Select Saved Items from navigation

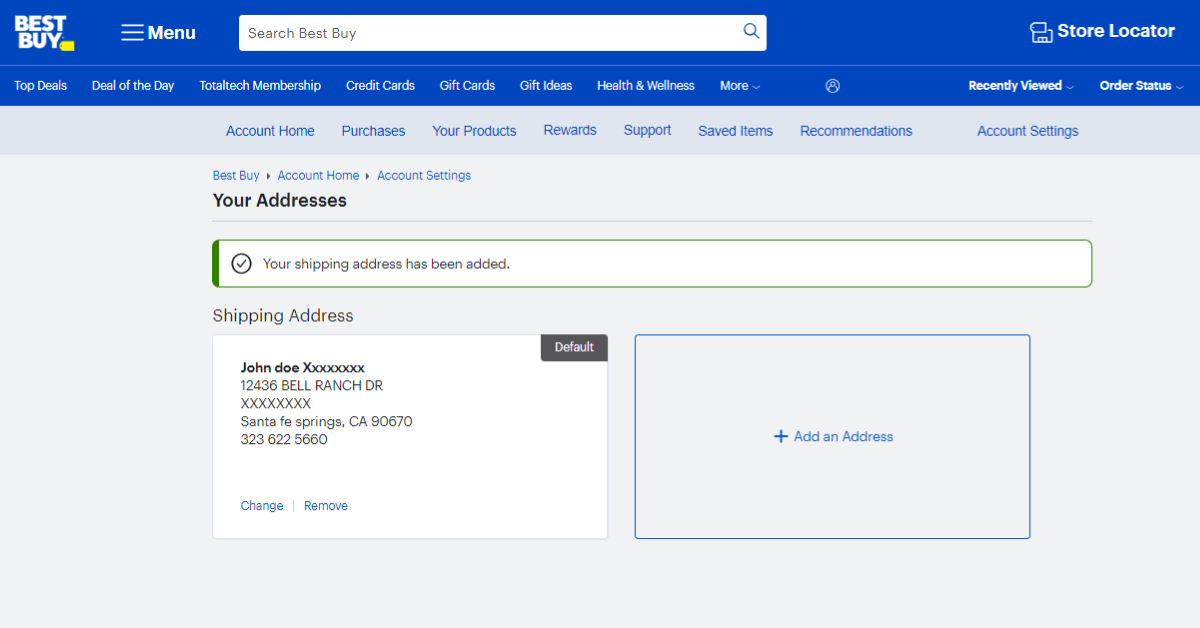tap(735, 130)
